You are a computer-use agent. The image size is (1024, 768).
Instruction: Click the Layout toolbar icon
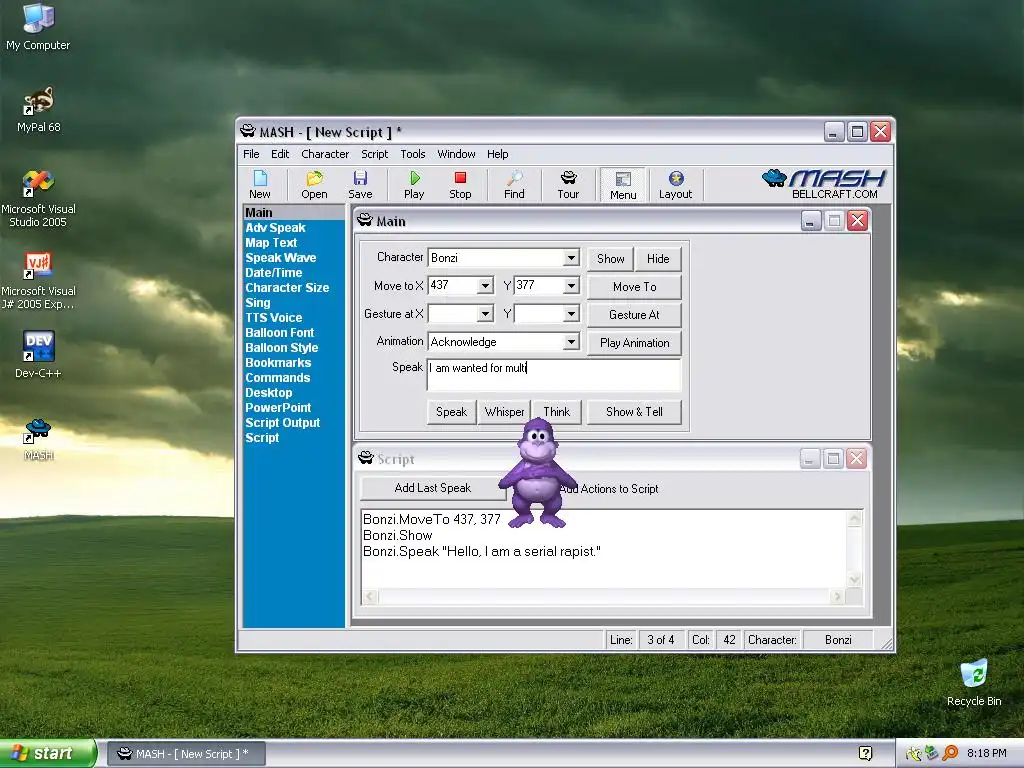[675, 184]
